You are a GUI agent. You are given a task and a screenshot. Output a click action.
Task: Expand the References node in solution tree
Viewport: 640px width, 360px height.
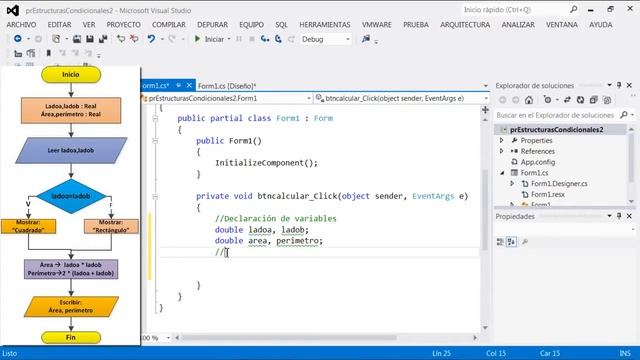coord(502,151)
